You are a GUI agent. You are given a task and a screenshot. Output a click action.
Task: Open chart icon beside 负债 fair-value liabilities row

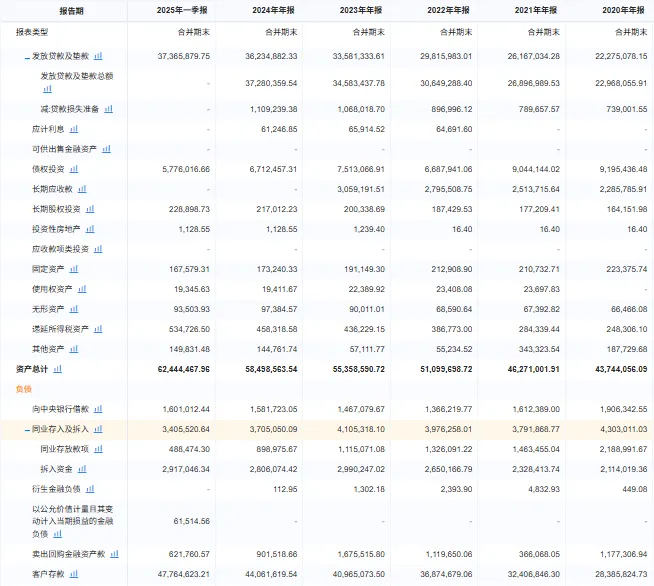click(58, 534)
